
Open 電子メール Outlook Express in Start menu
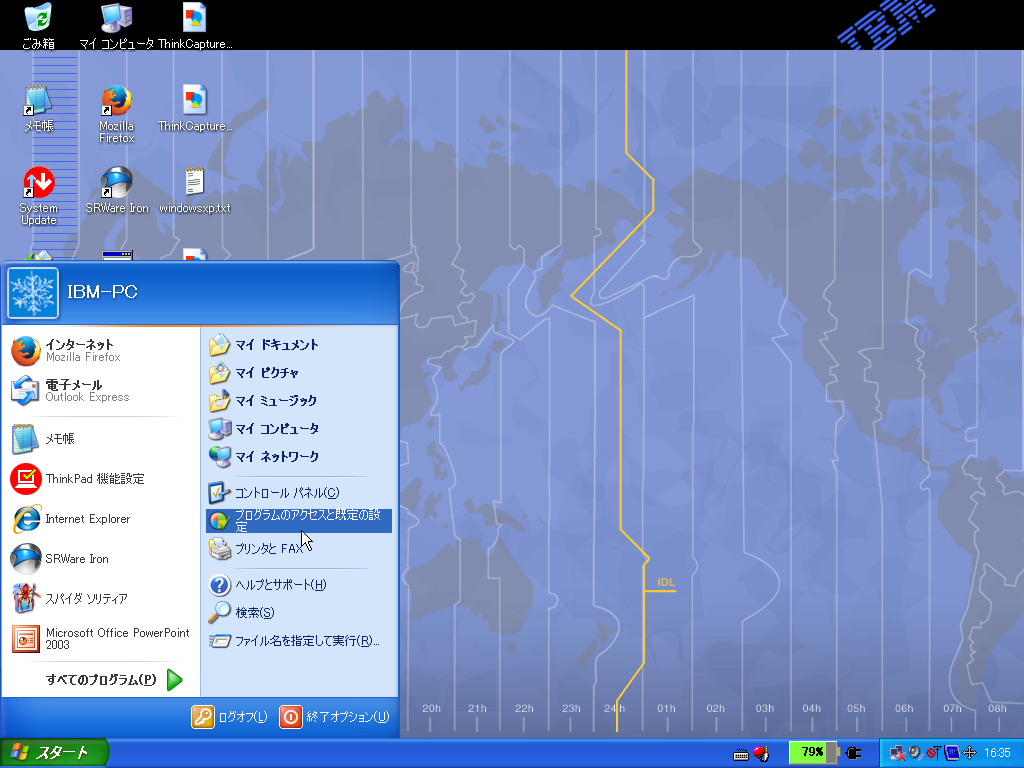(101, 391)
